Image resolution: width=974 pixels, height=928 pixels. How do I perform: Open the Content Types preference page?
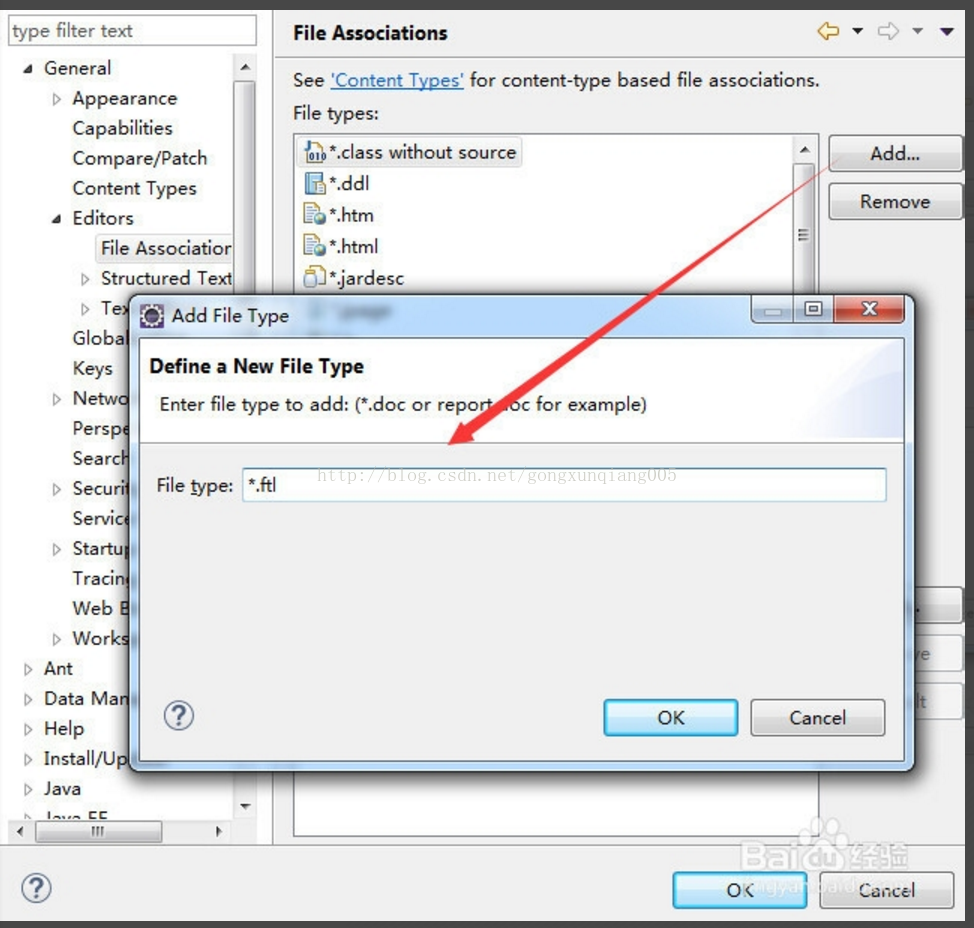[134, 188]
